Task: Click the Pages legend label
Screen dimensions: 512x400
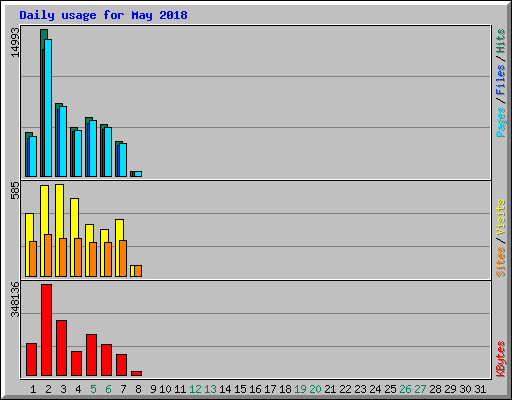Action: 501,122
